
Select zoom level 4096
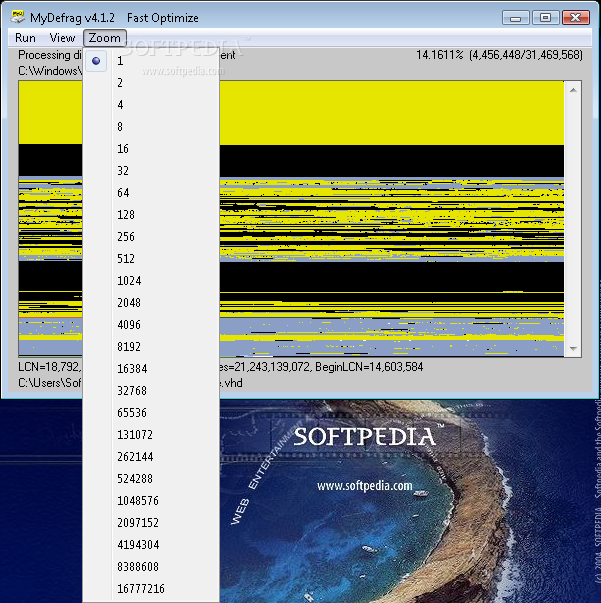tap(151, 325)
